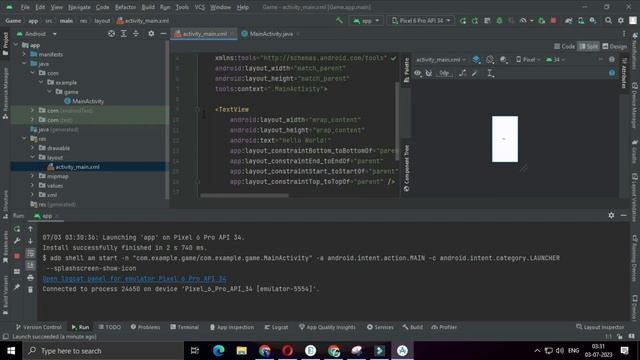640x360 pixels.
Task: Toggle Scroll to the End in Run console
Action: pos(30,265)
